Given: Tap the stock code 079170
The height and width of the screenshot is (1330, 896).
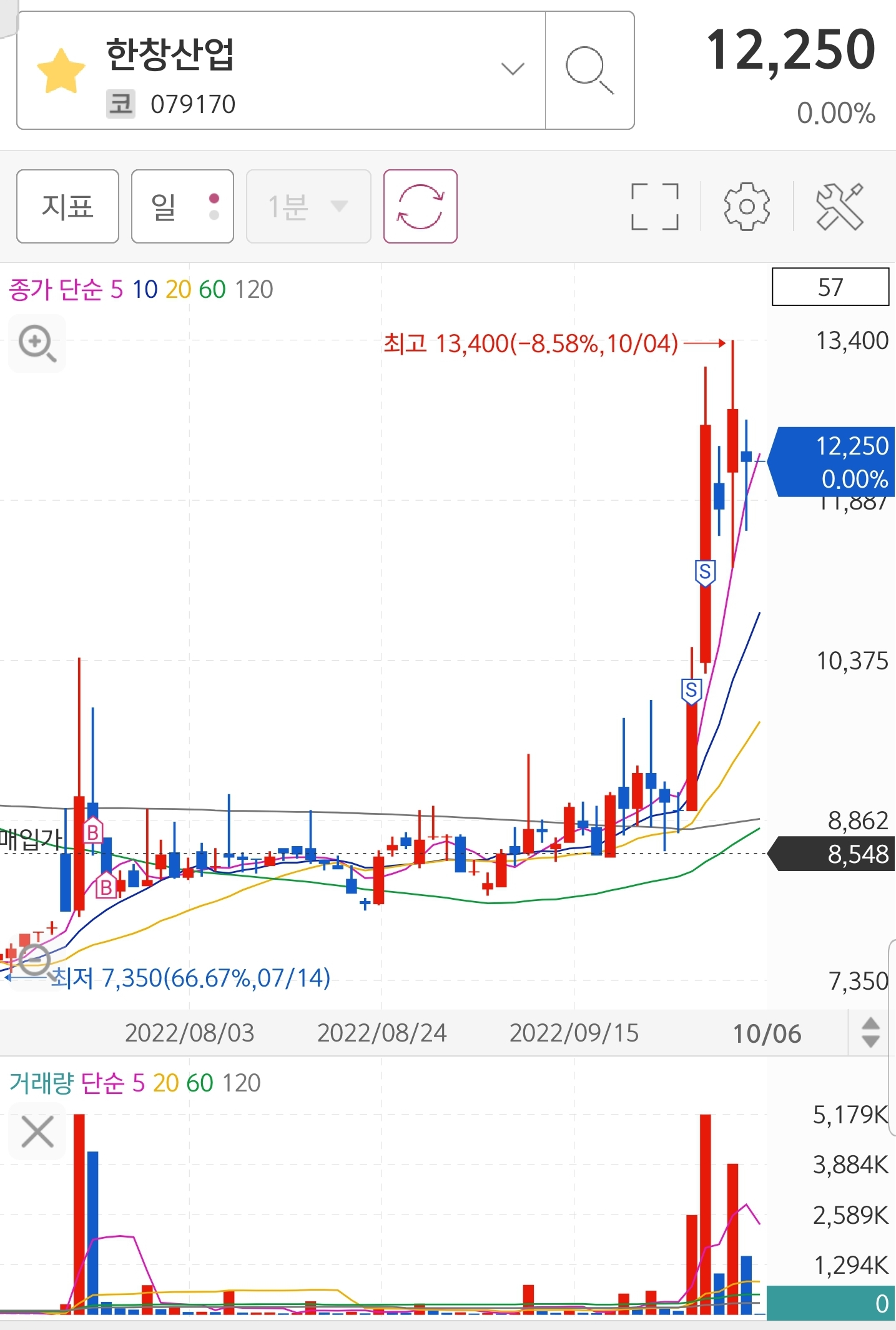Looking at the screenshot, I should [193, 104].
